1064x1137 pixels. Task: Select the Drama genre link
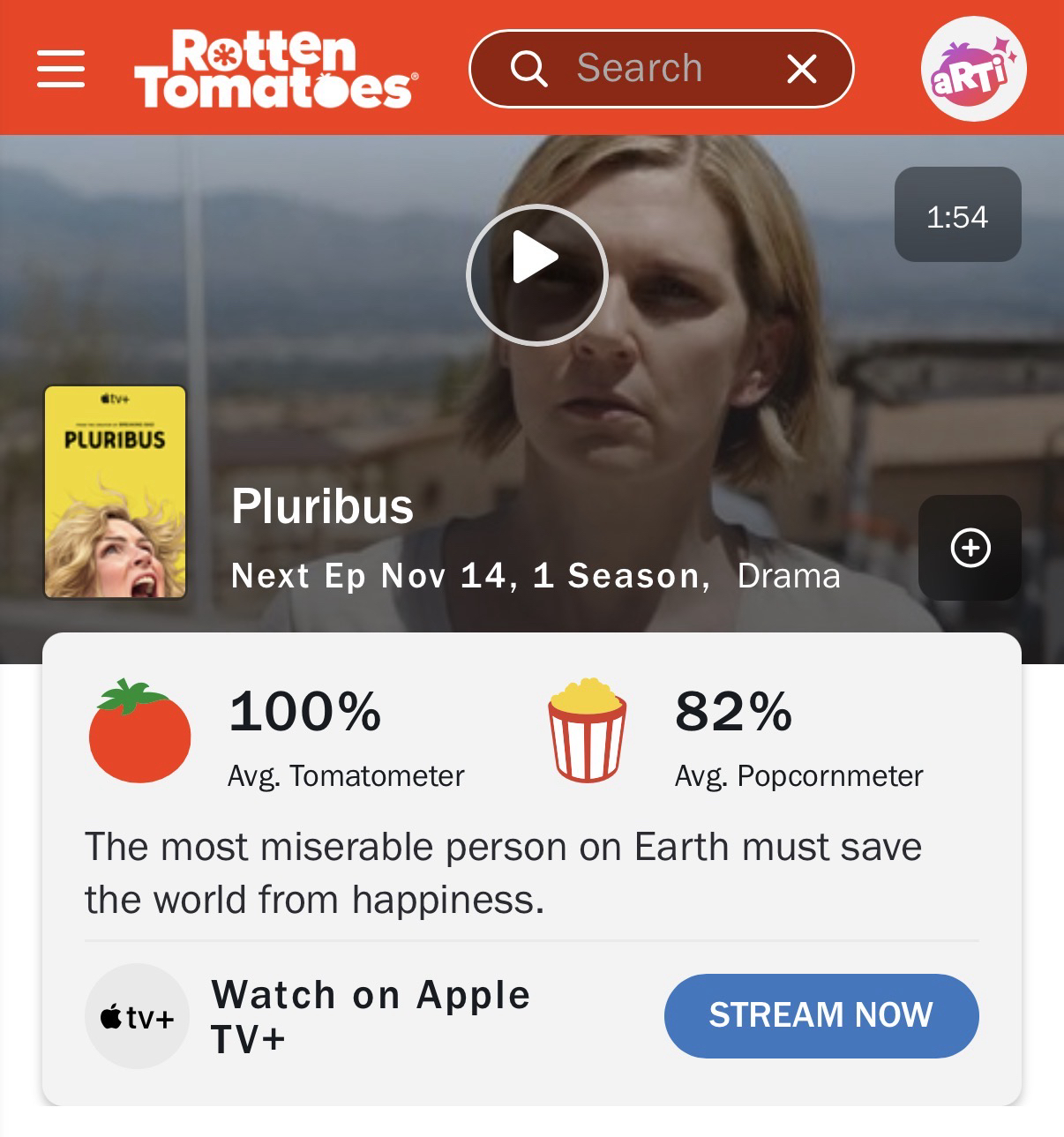[789, 576]
